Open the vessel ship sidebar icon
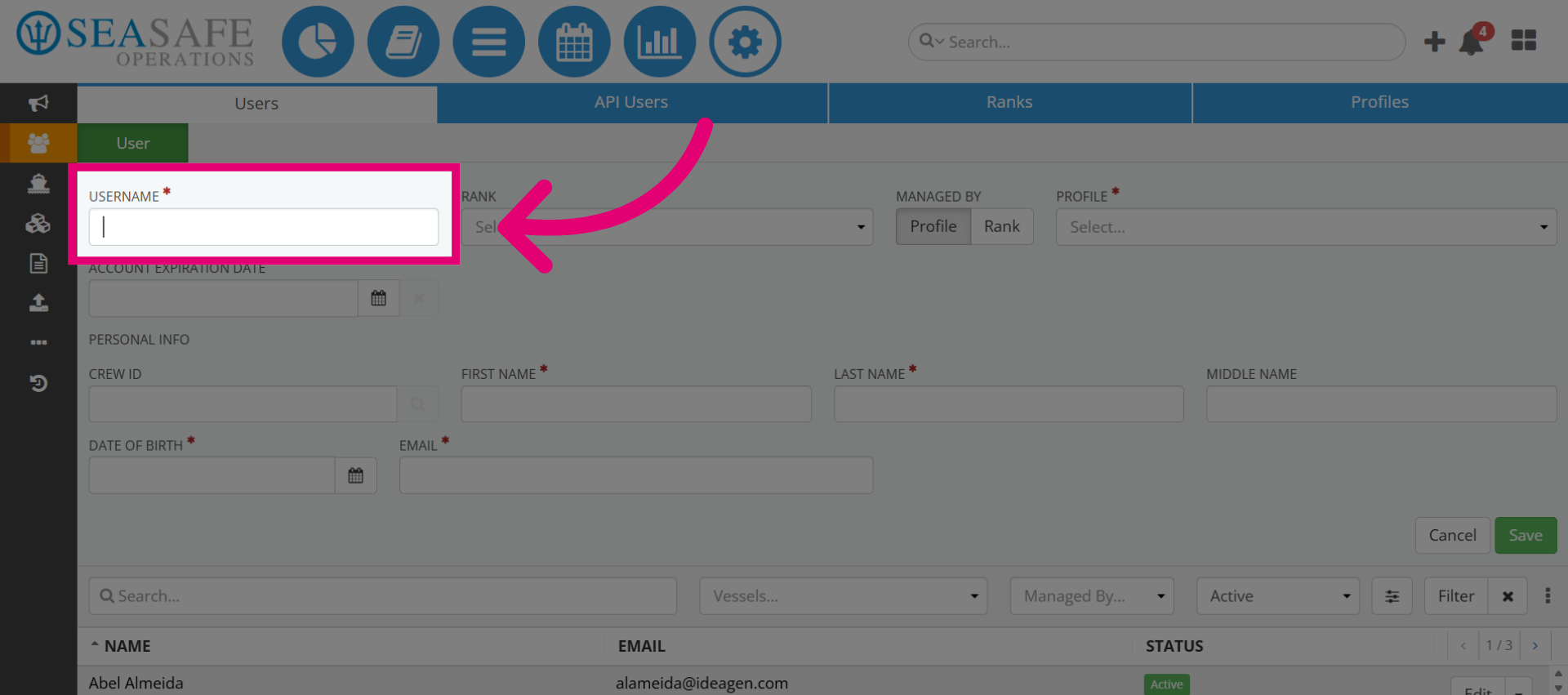Viewport: 1568px width, 695px height. [x=38, y=183]
